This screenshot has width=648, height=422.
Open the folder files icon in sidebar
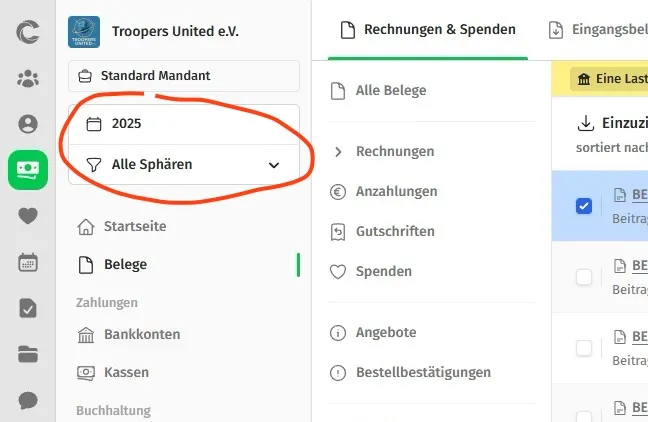coord(28,354)
